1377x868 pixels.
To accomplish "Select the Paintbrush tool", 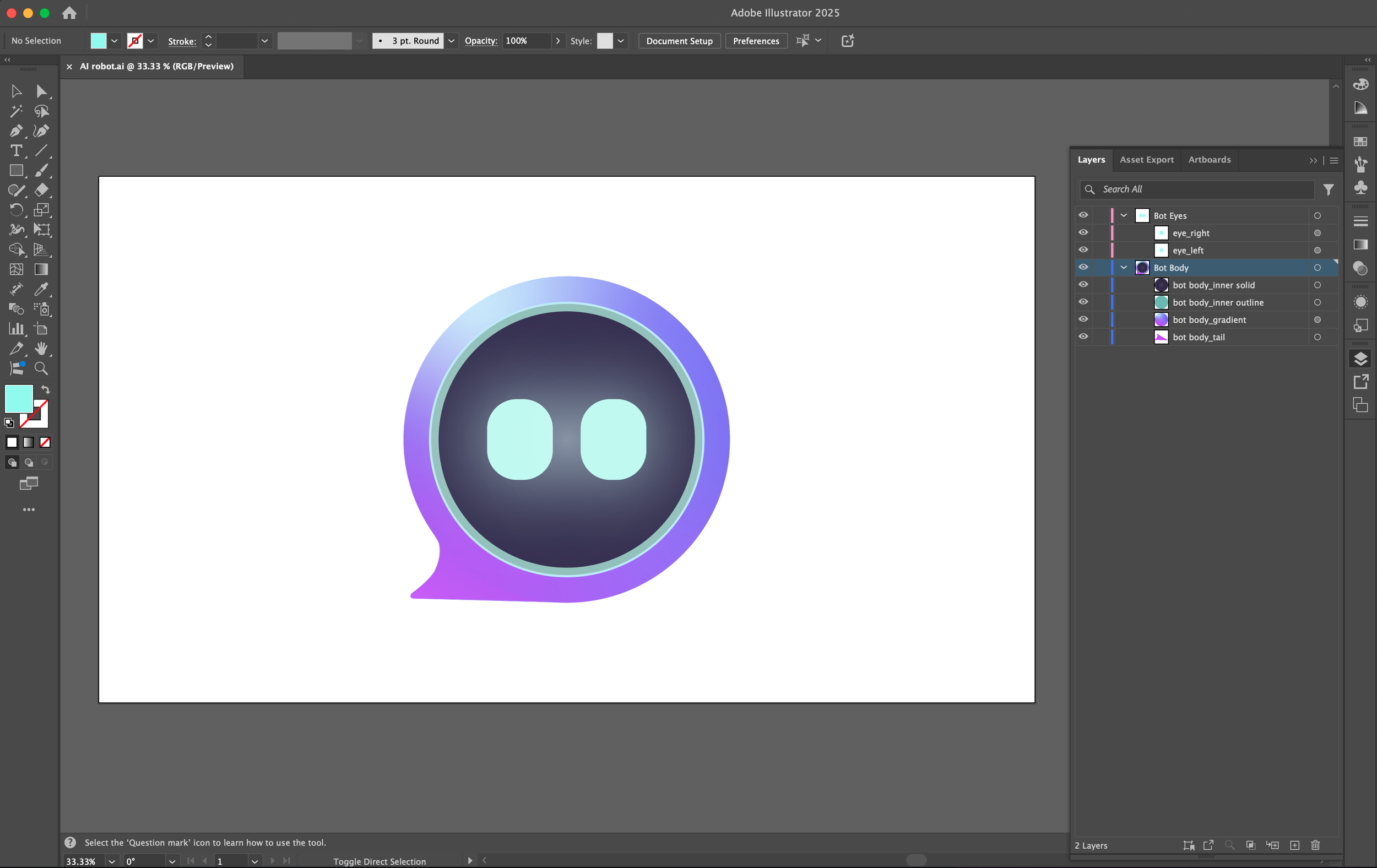I will [x=41, y=170].
